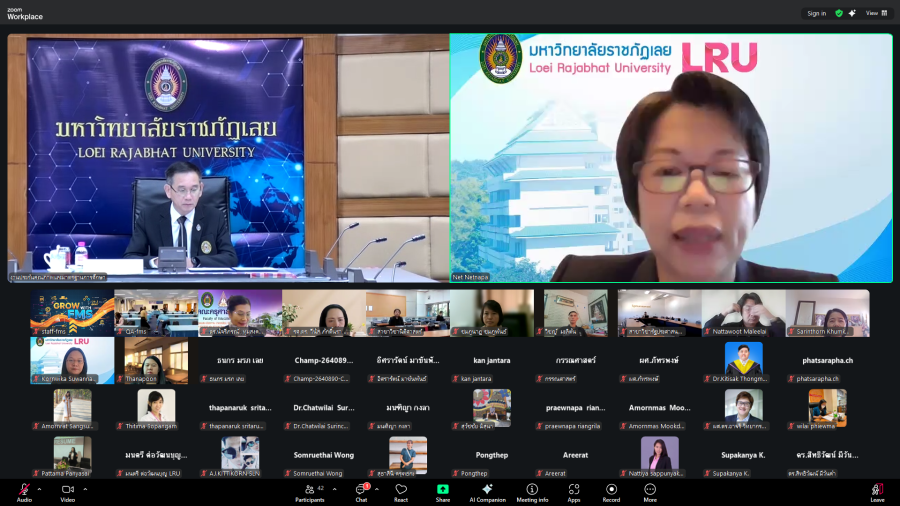
Task: Expand audio options arrow beside Audio
Action: click(40, 488)
